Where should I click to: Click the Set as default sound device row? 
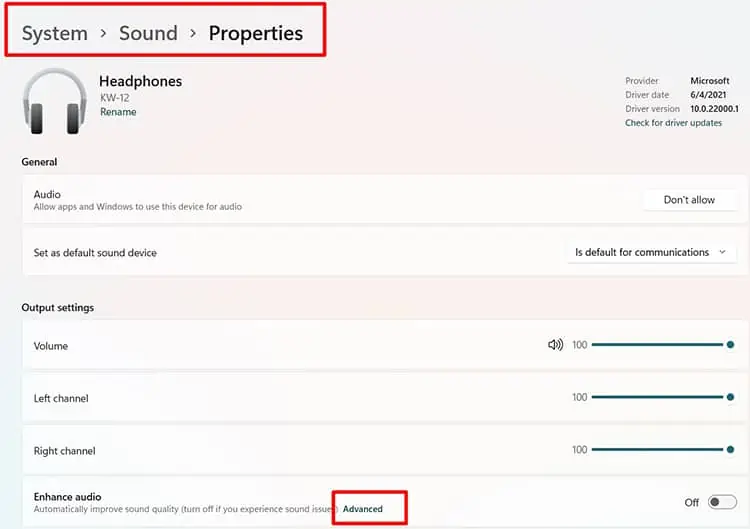tap(385, 252)
